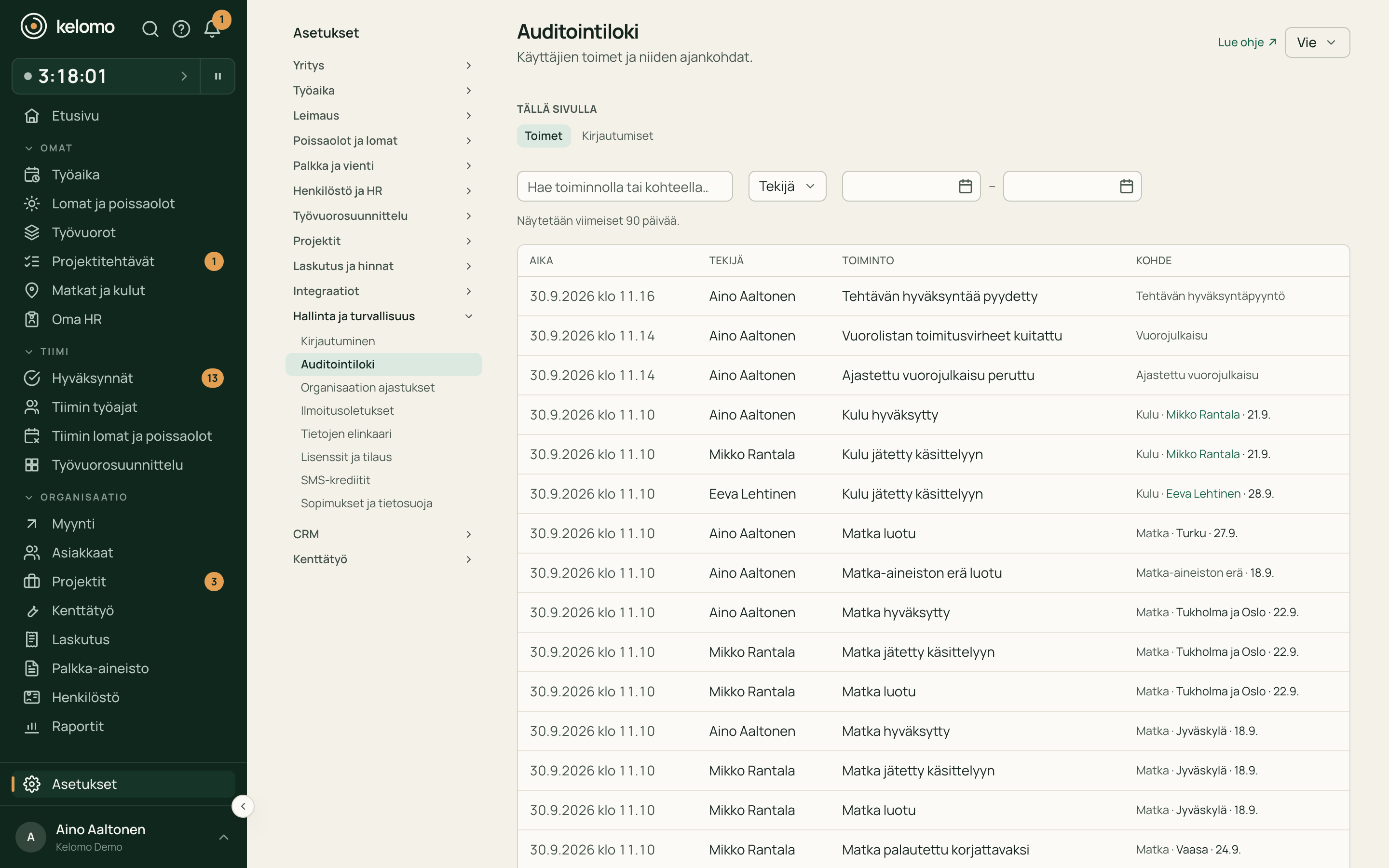Open Raportit chart icon
Viewport: 1389px width, 868px height.
click(32, 726)
